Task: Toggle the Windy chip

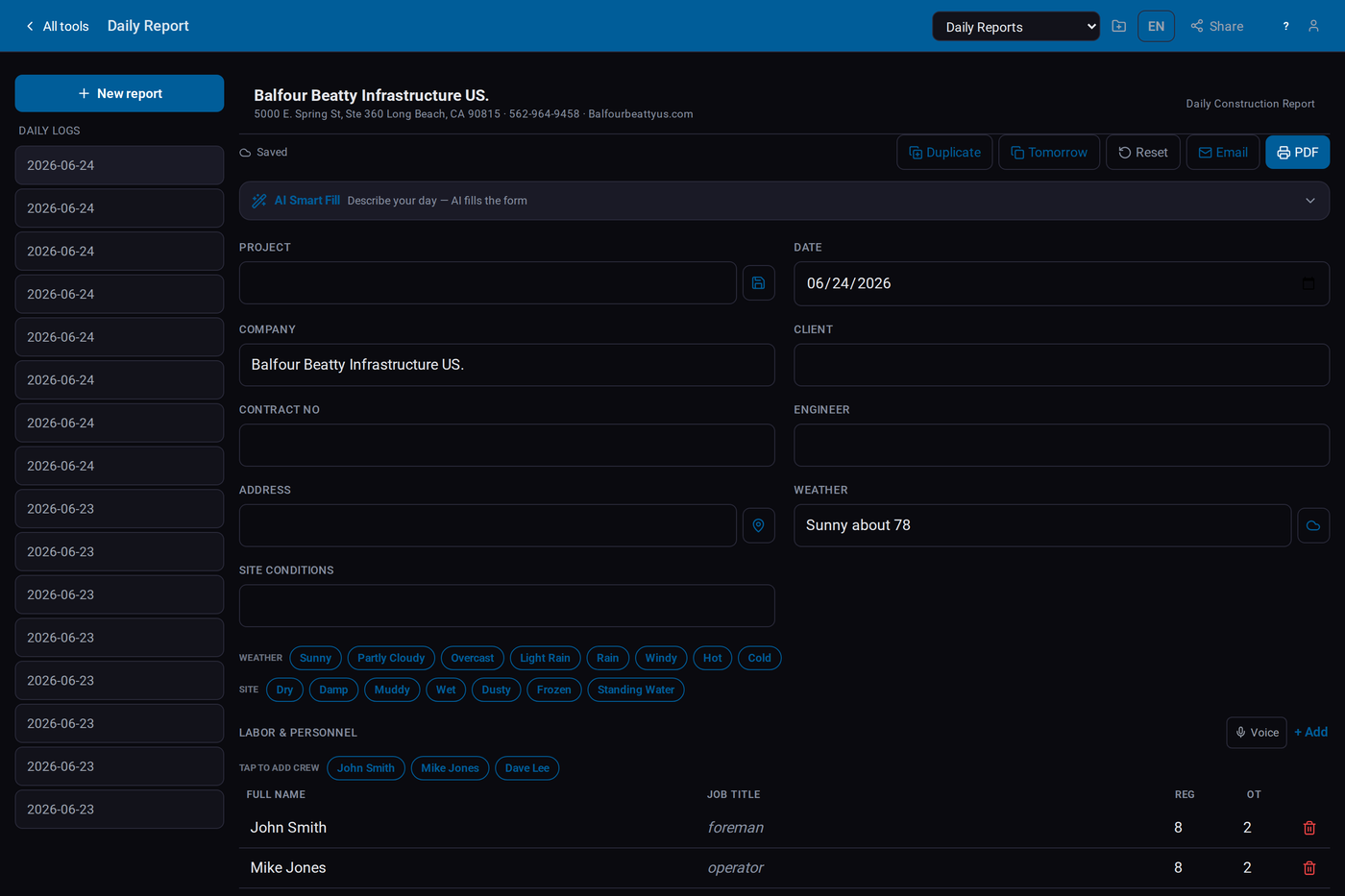Action: (x=661, y=658)
